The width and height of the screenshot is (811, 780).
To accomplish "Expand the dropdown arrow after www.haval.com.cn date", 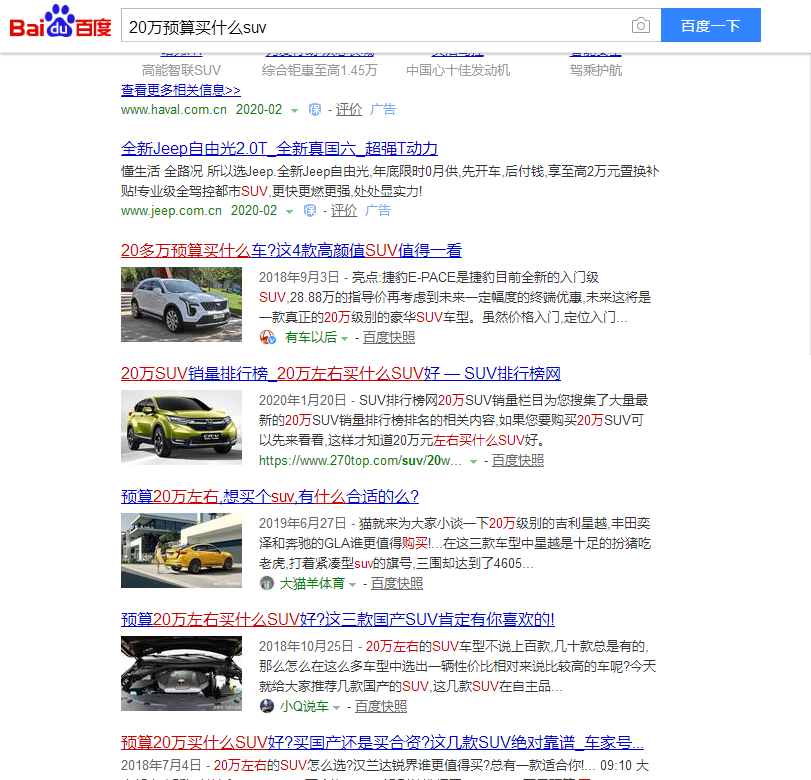I will click(x=294, y=111).
